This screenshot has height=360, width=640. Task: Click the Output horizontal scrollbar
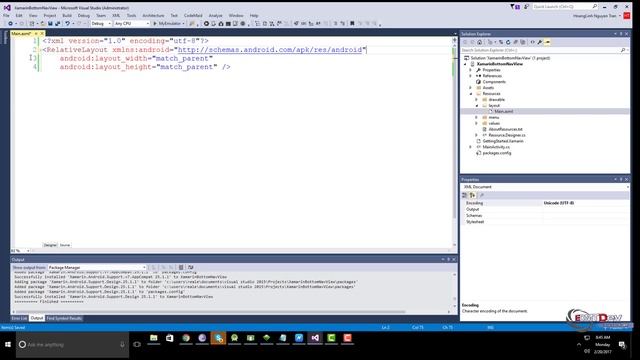211,312
